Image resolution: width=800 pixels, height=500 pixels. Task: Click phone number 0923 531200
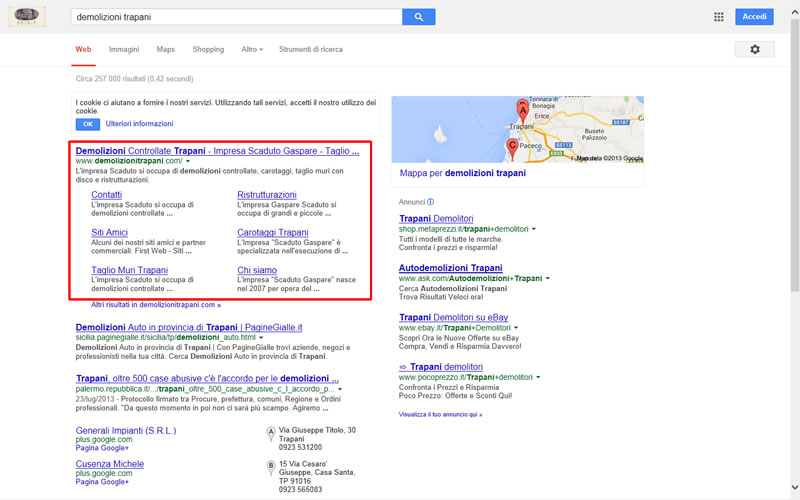(300, 447)
